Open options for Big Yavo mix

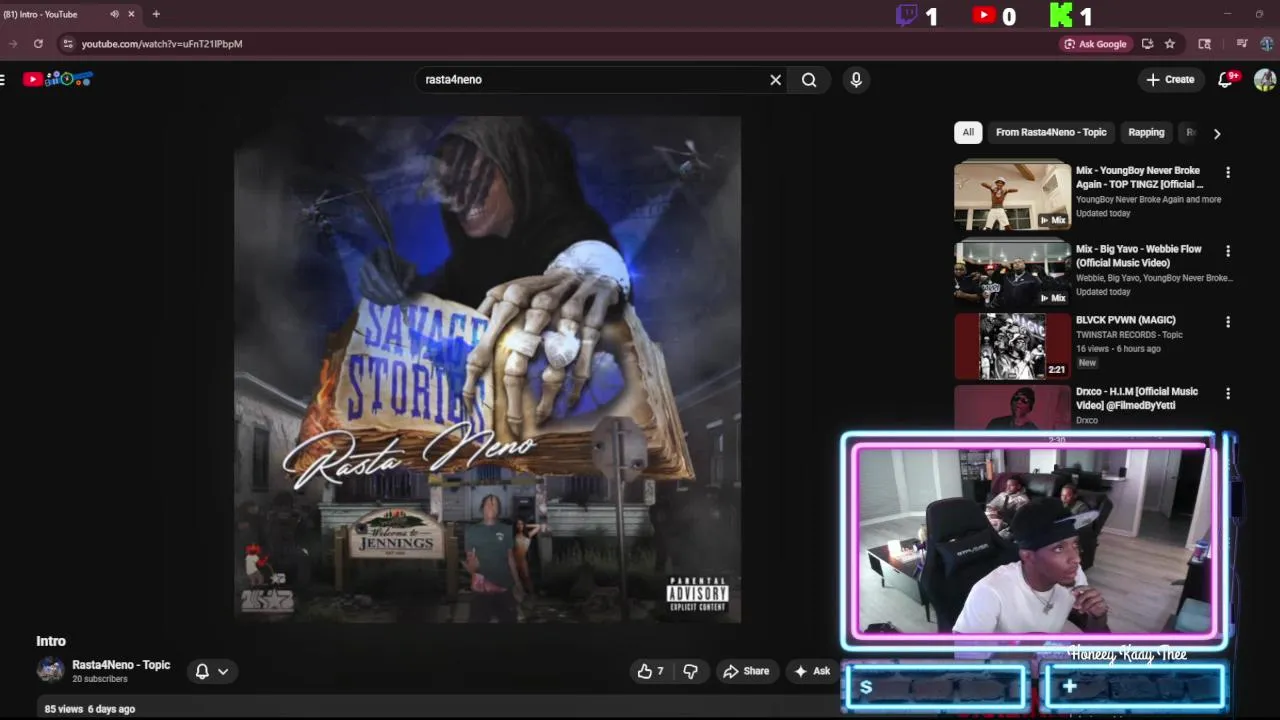[1228, 251]
